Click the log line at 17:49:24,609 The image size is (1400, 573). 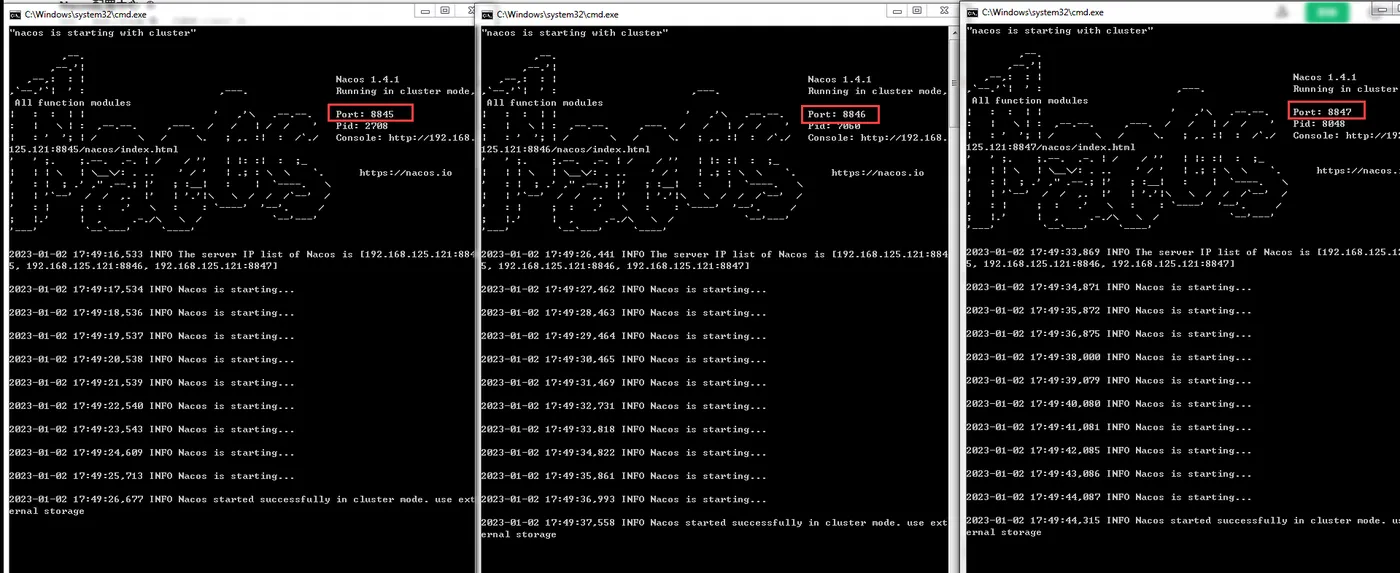[x=151, y=453]
